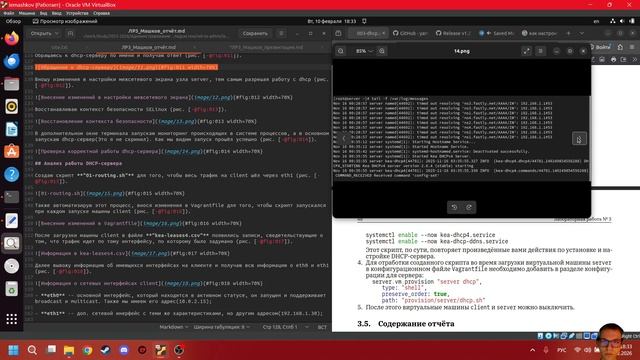Open the Help icon in the dock
The image size is (640, 360).
tap(11, 175)
